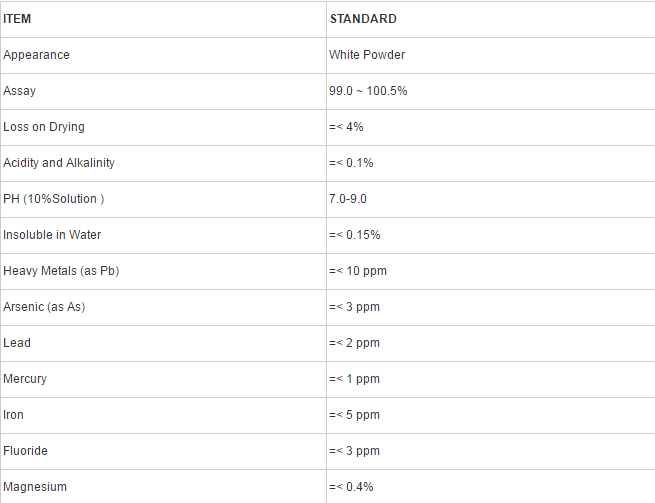Click the STANDARD column header
The image size is (655, 503).
(363, 19)
